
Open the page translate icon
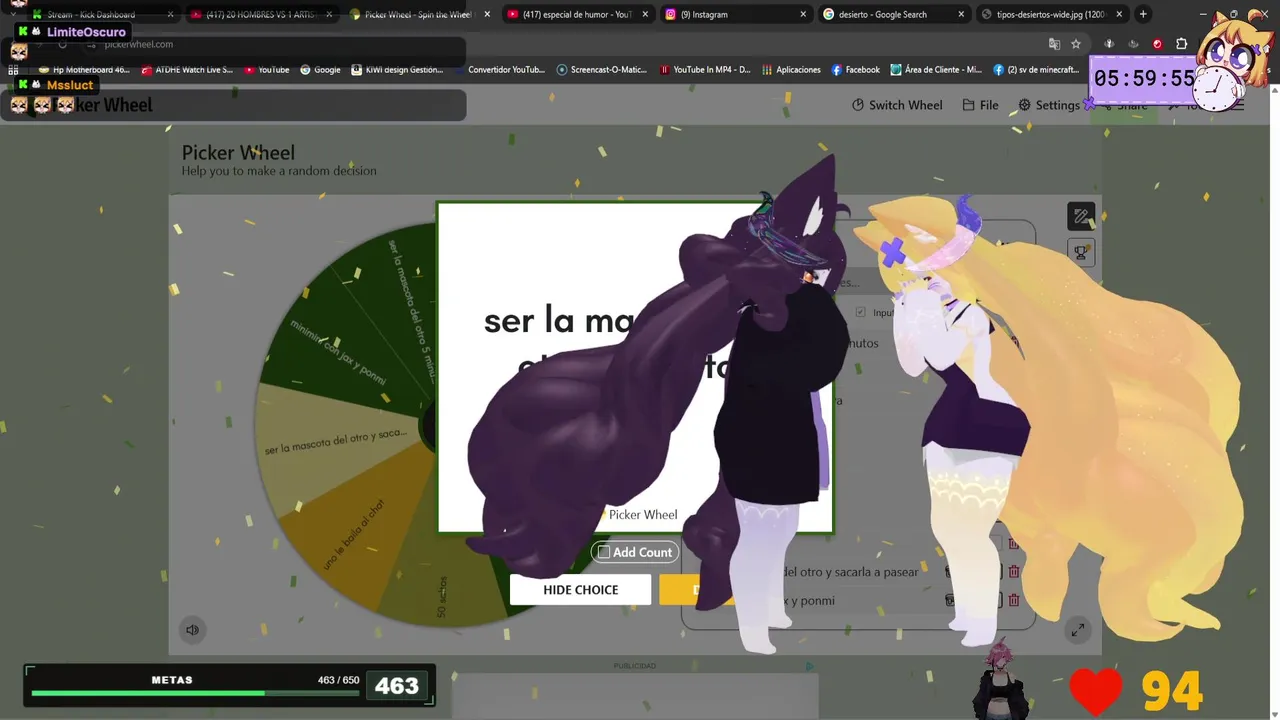tap(1054, 44)
